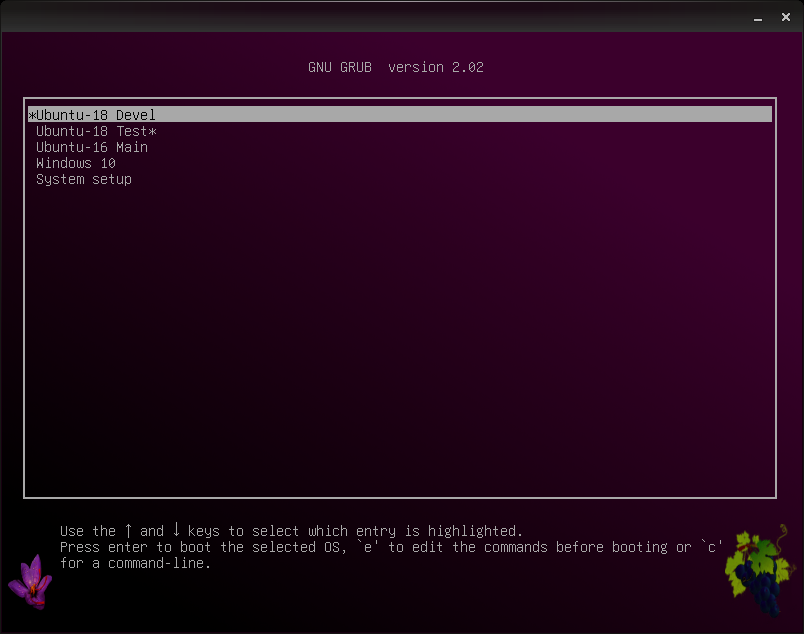This screenshot has height=634, width=804.
Task: Choose the Ubuntu-18 Test* entry
Action: click(96, 131)
